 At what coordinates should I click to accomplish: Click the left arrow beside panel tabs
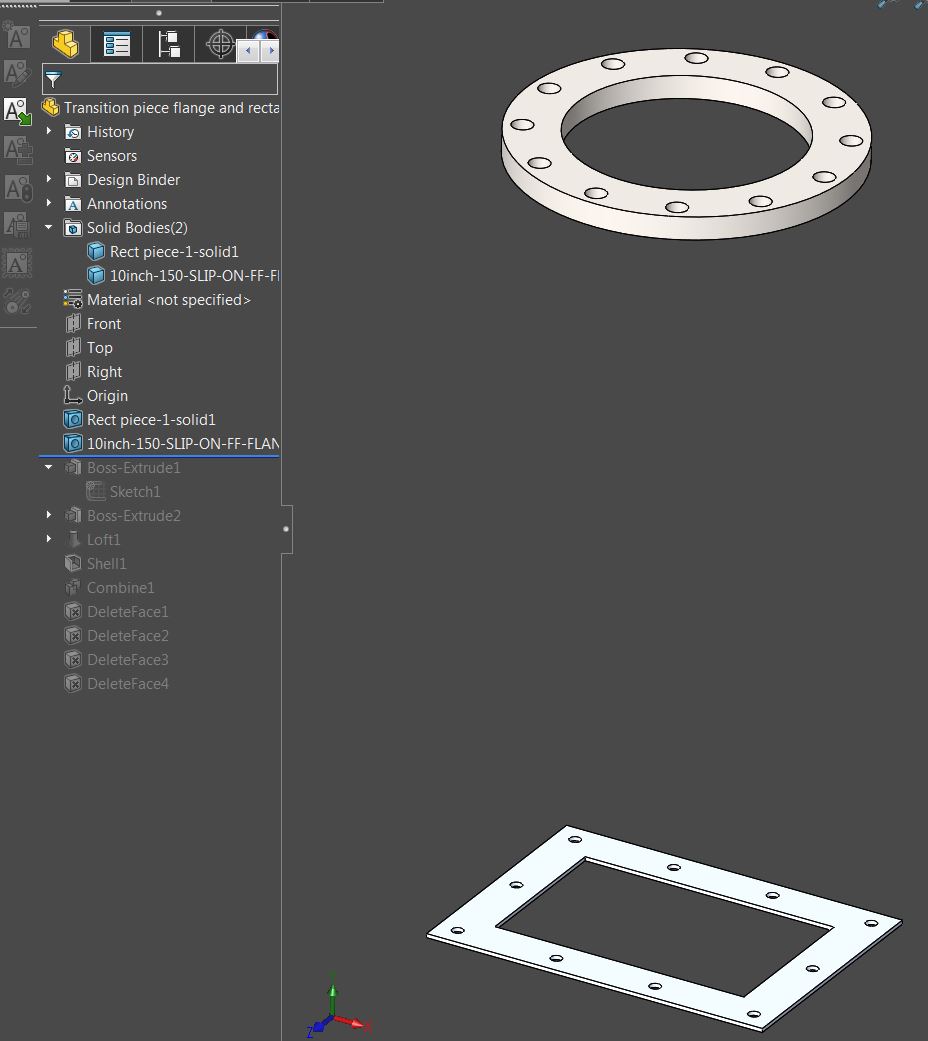[246, 49]
